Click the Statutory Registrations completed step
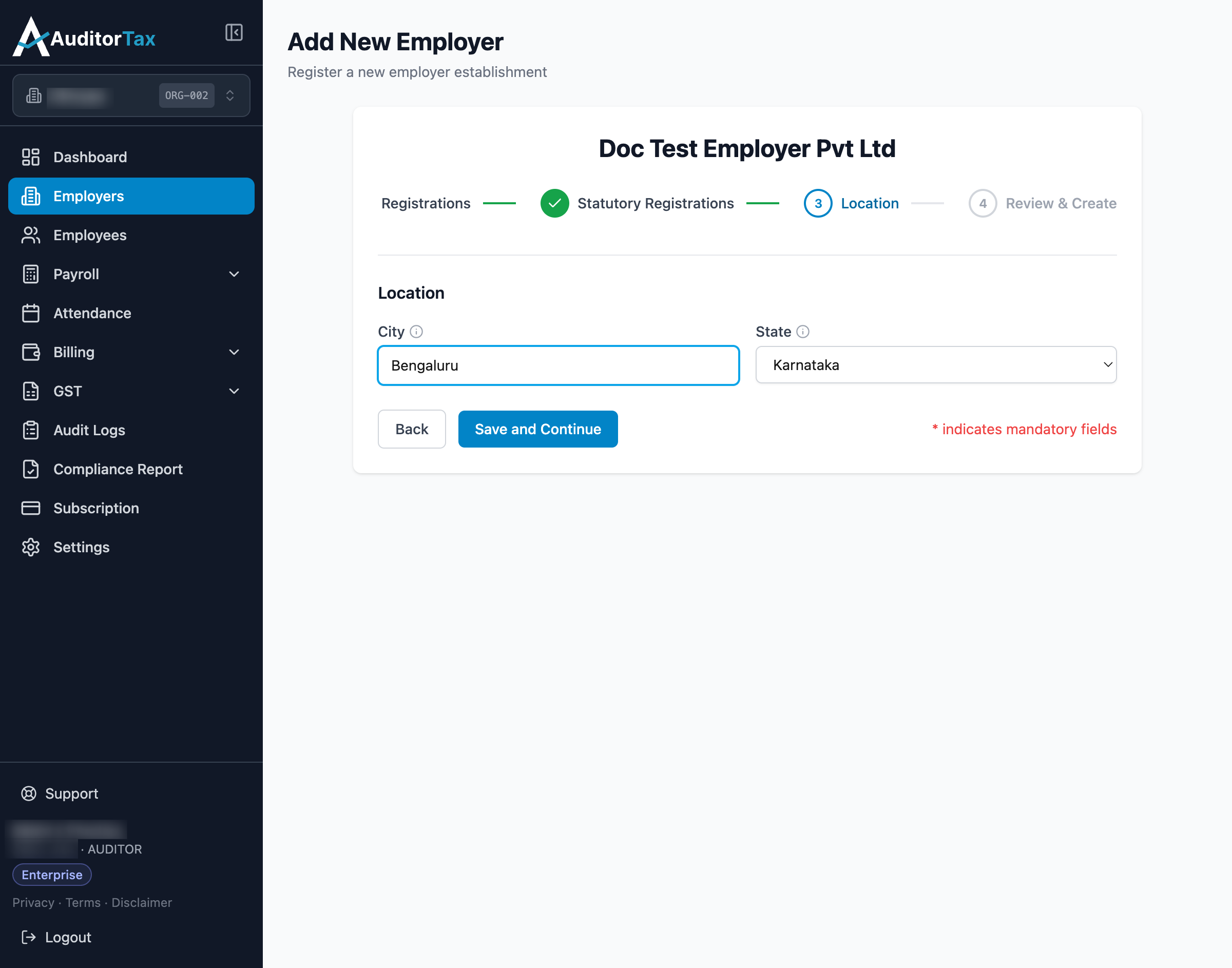Screen dimensions: 1232x968 tap(637, 203)
